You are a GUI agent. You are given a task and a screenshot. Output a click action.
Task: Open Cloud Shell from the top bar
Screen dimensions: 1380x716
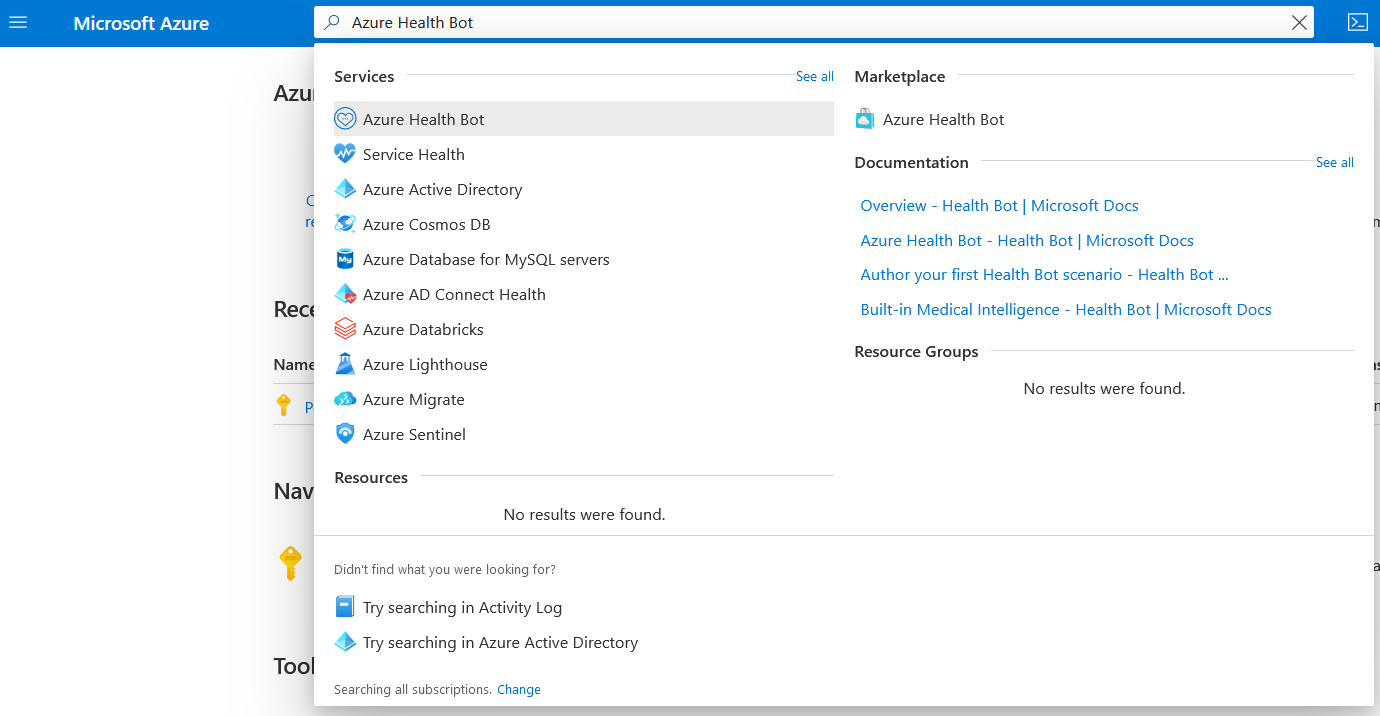point(1357,22)
